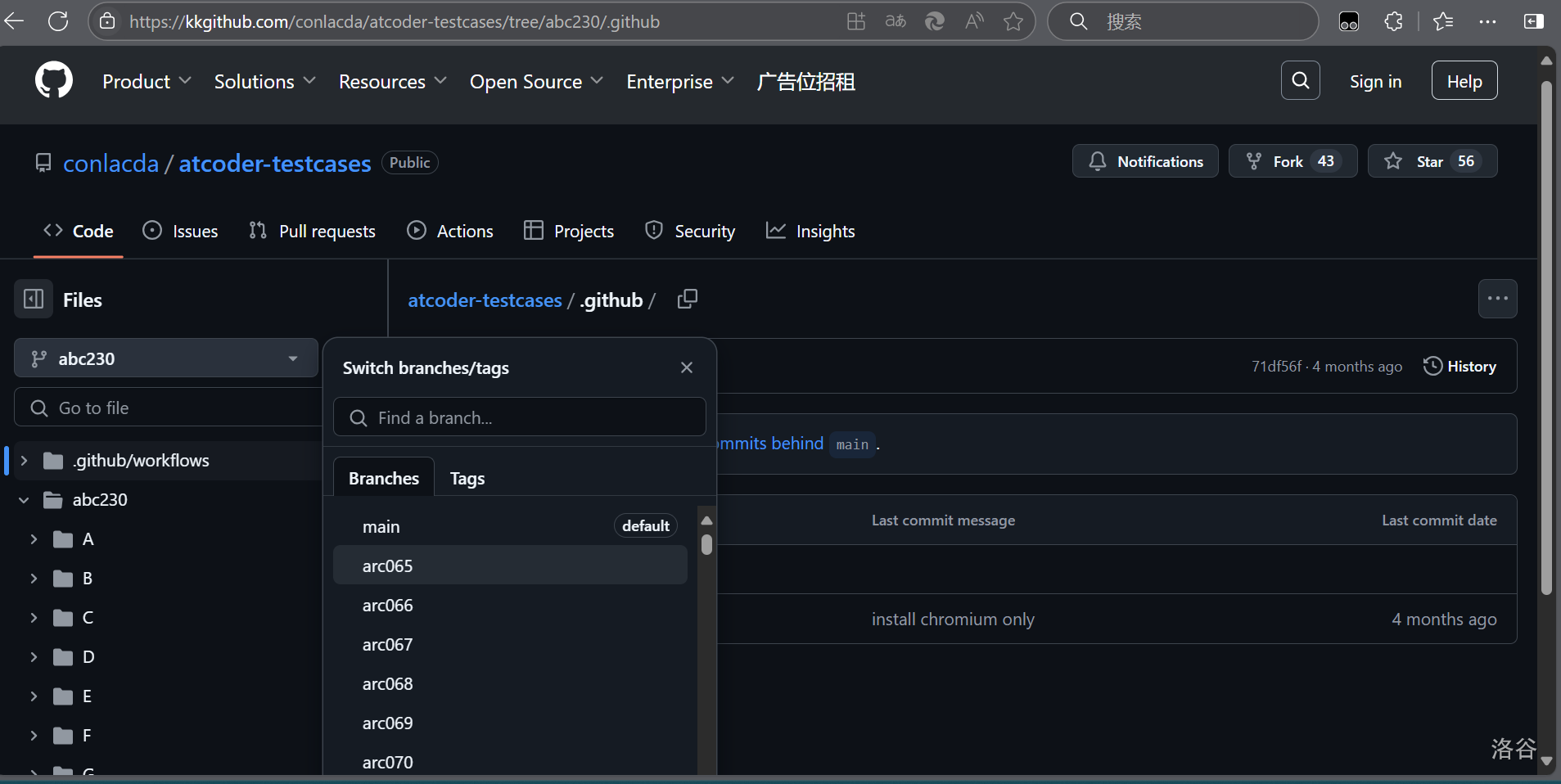Open GitHub search with magnifier icon

point(1300,80)
